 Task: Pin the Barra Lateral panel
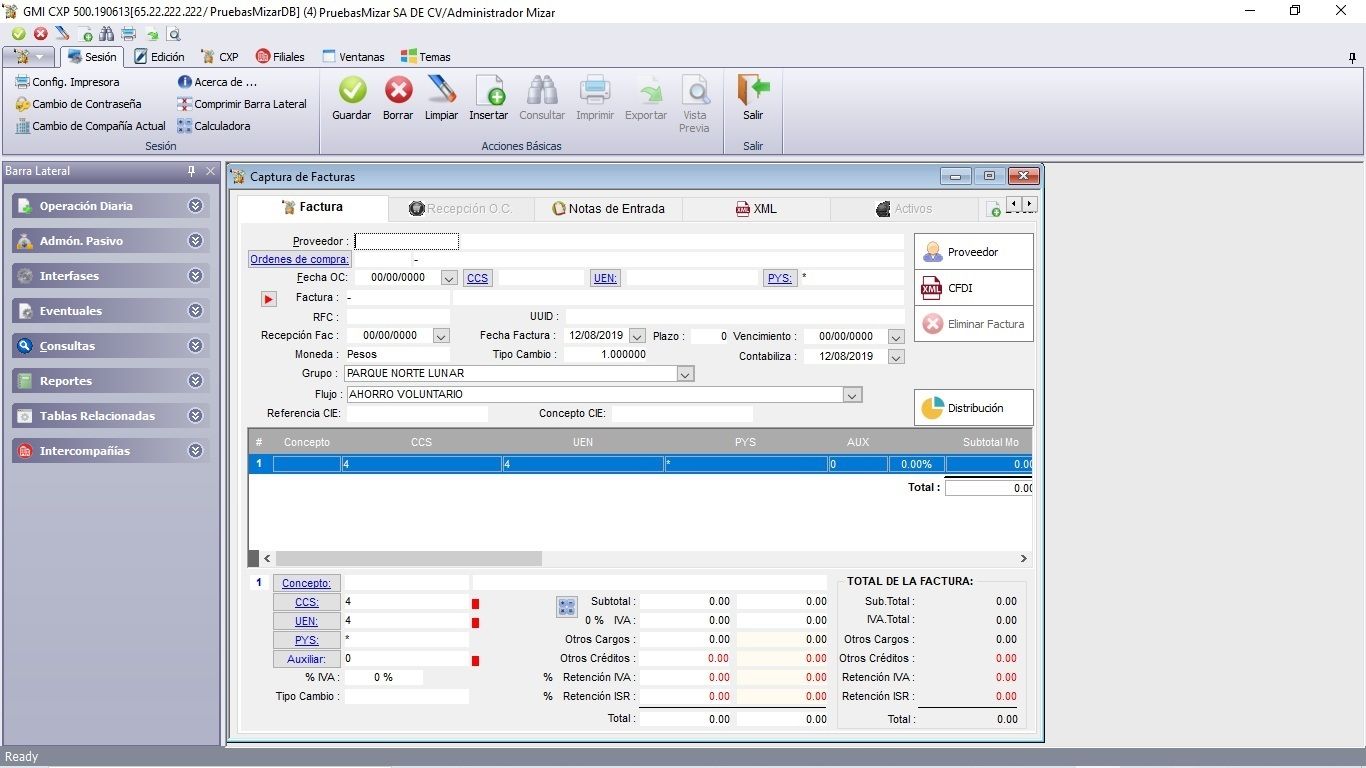pyautogui.click(x=192, y=171)
